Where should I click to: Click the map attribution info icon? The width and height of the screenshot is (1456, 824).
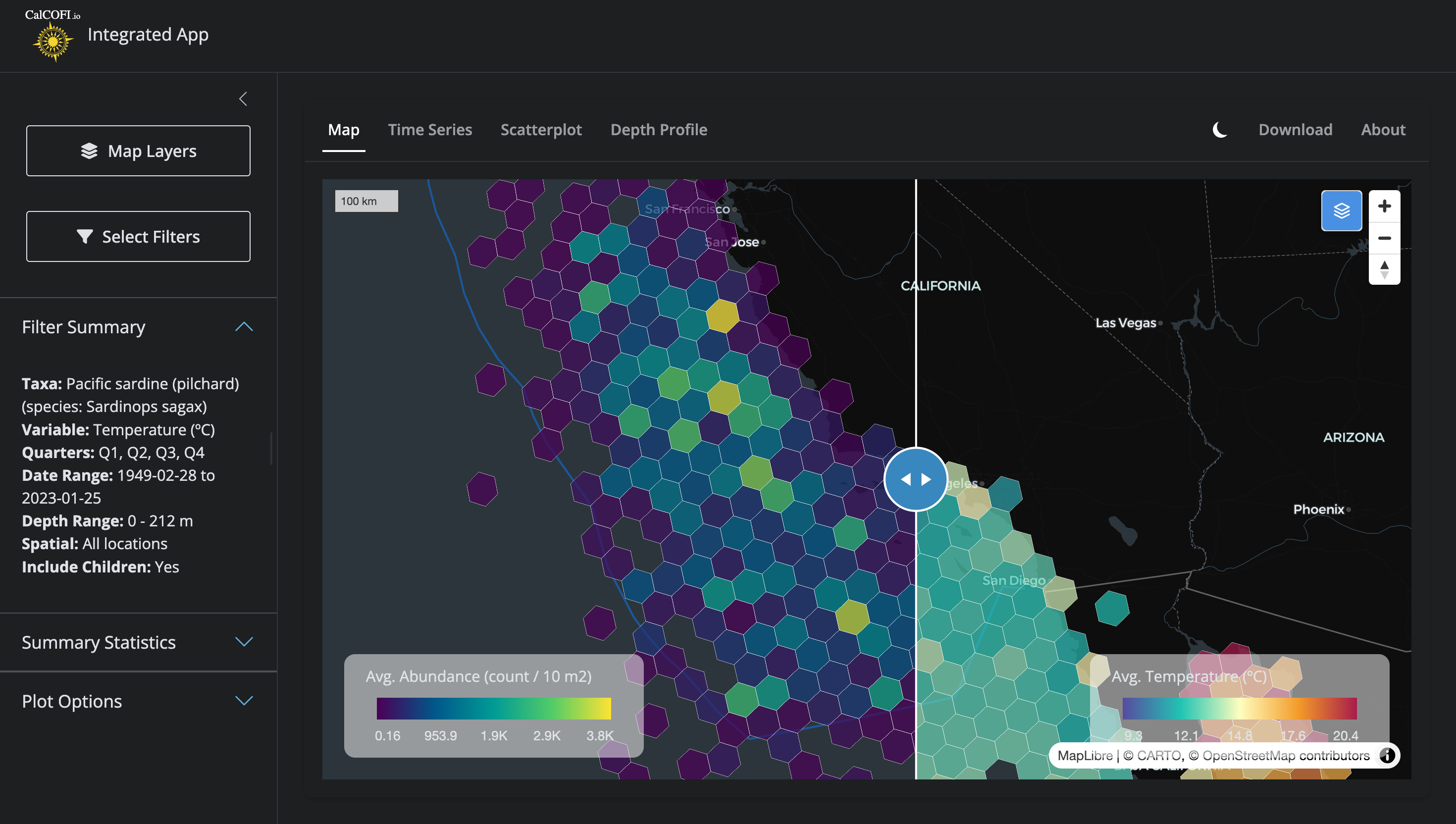coord(1387,755)
